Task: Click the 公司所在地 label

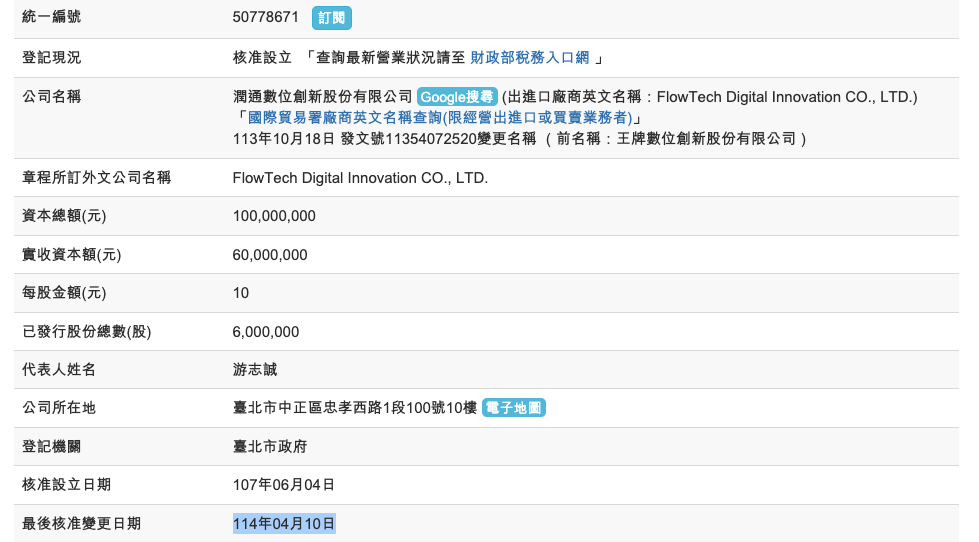Action: tap(59, 408)
